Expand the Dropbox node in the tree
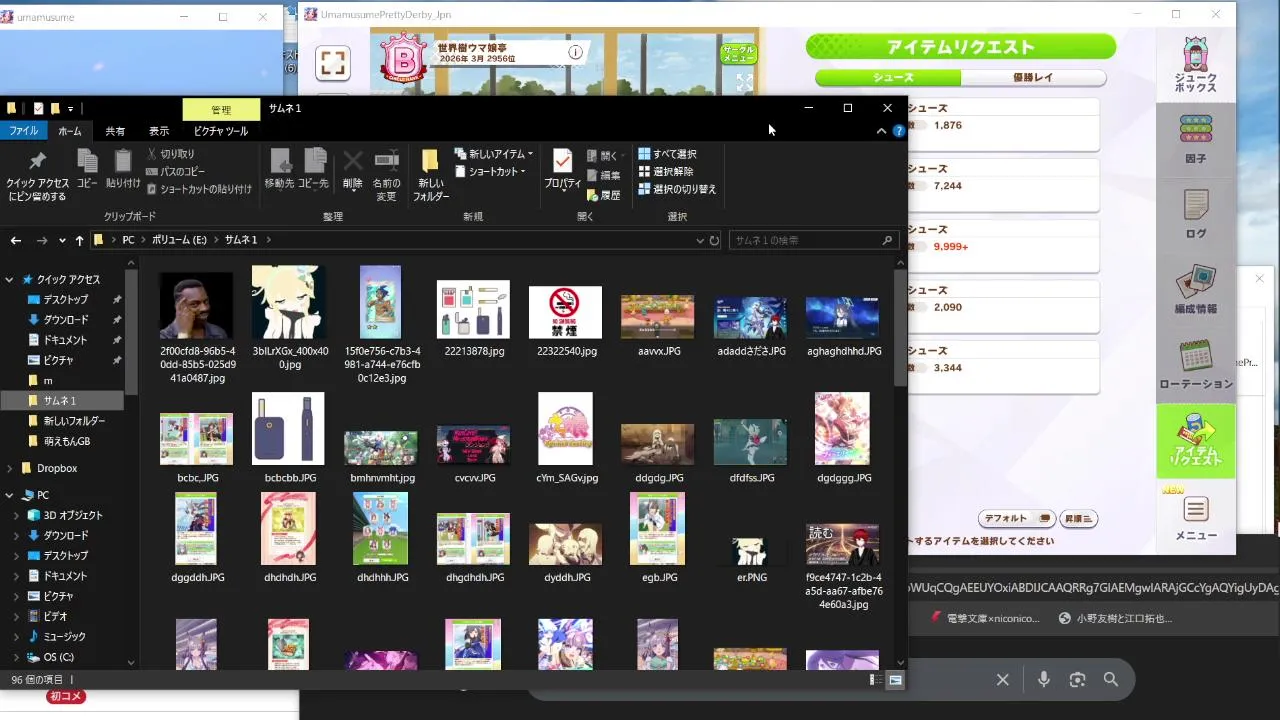The image size is (1280, 720). [x=9, y=468]
